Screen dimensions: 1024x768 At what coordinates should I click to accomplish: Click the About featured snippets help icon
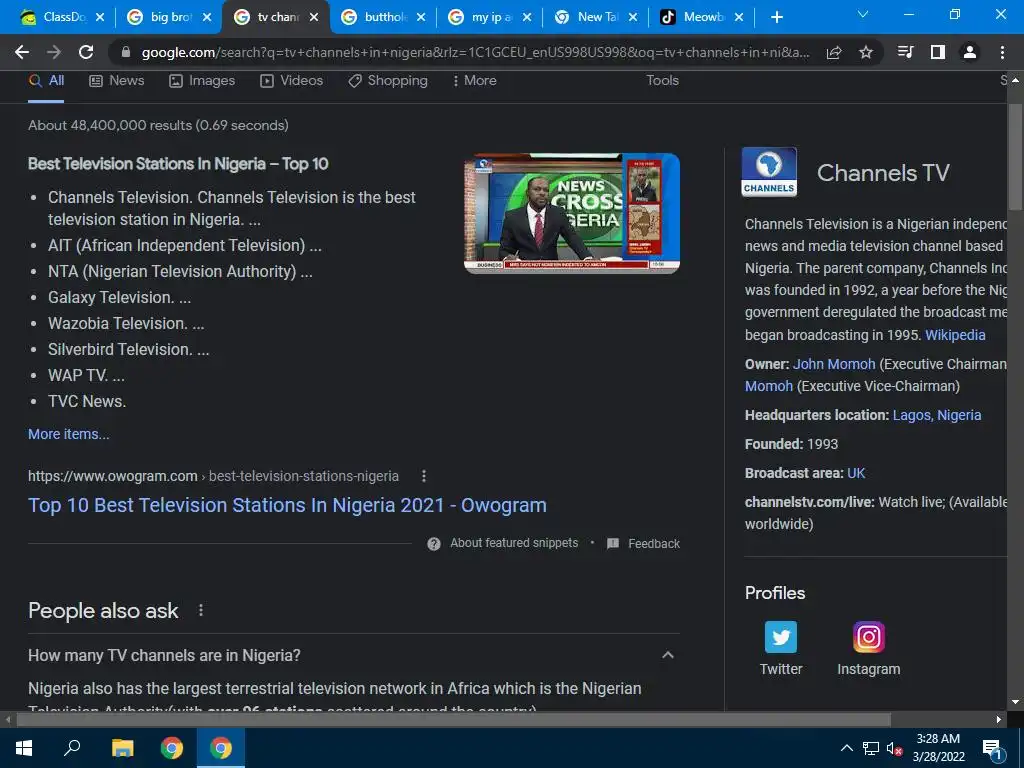click(x=434, y=544)
